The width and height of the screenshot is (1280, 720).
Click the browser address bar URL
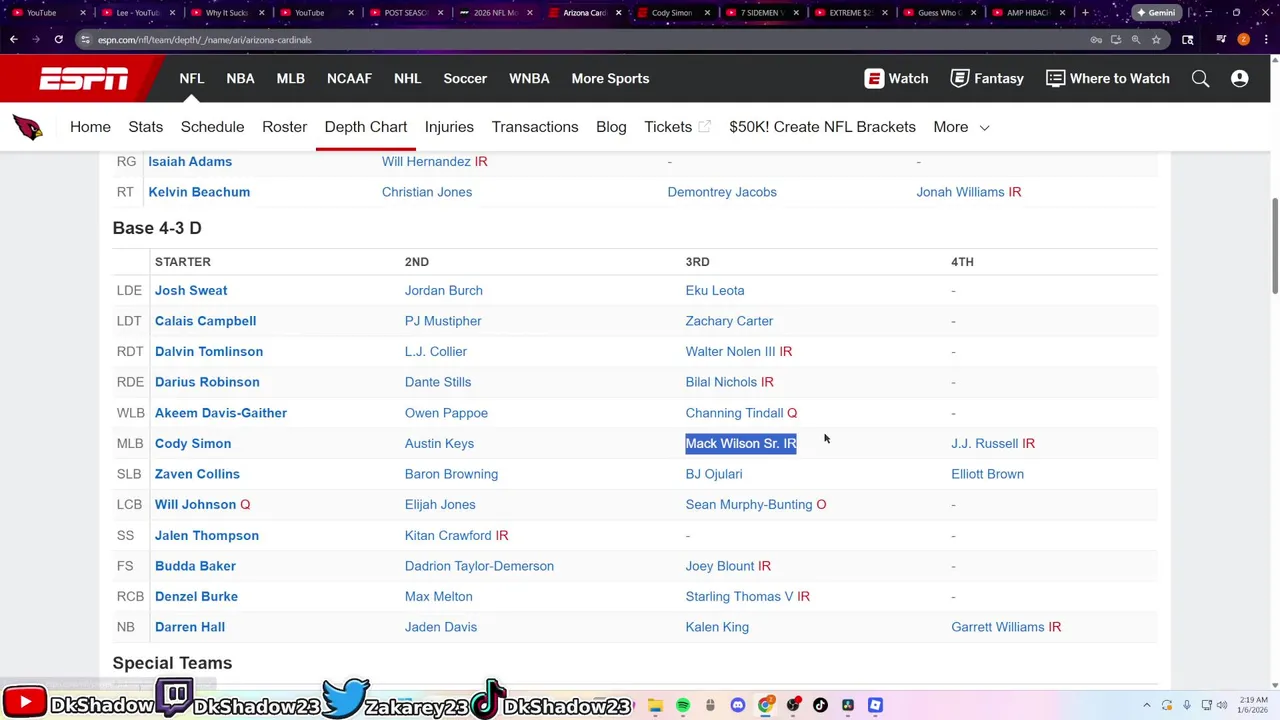coord(204,40)
